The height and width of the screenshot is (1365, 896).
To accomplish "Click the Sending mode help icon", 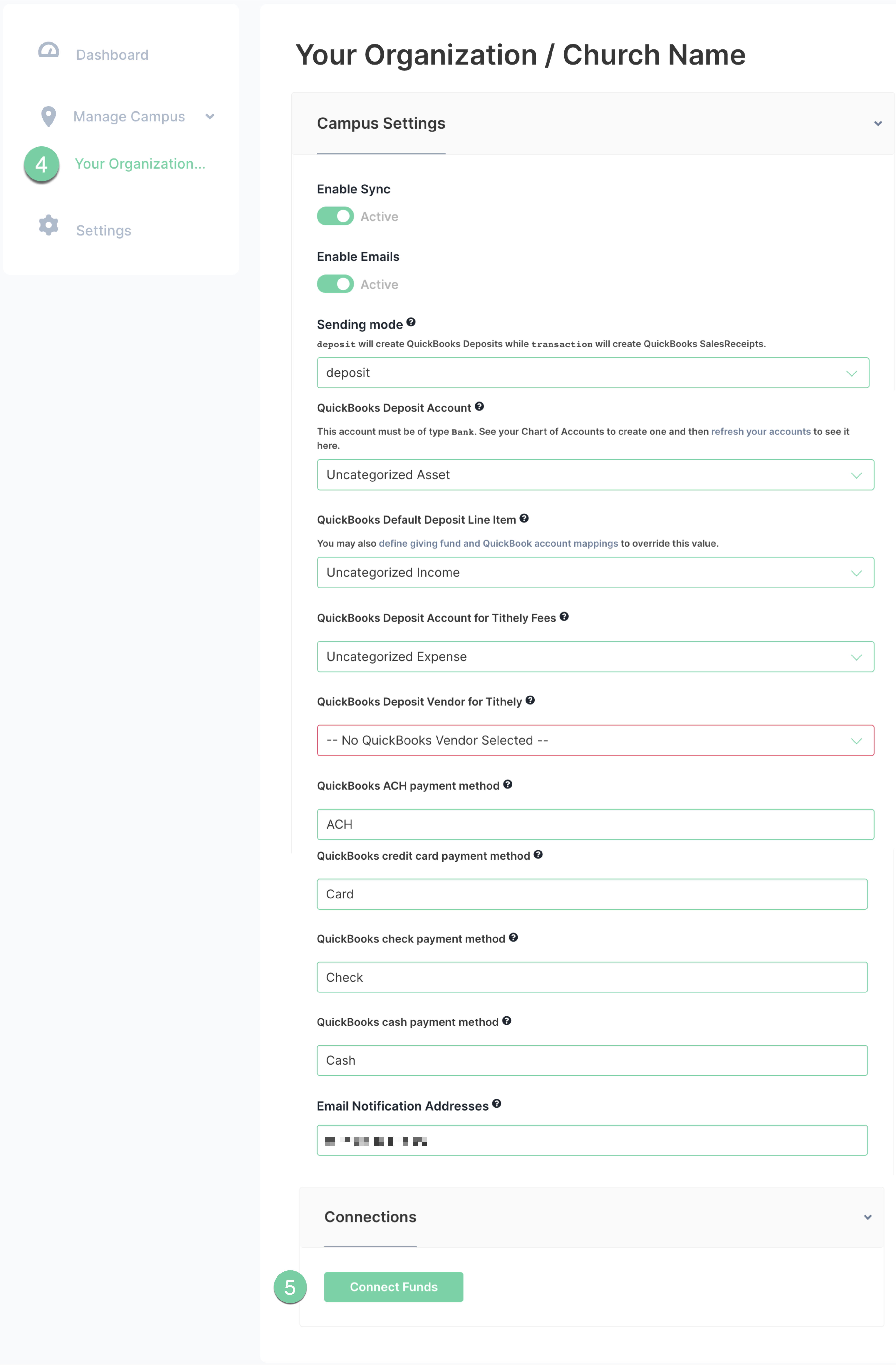I will pyautogui.click(x=411, y=322).
